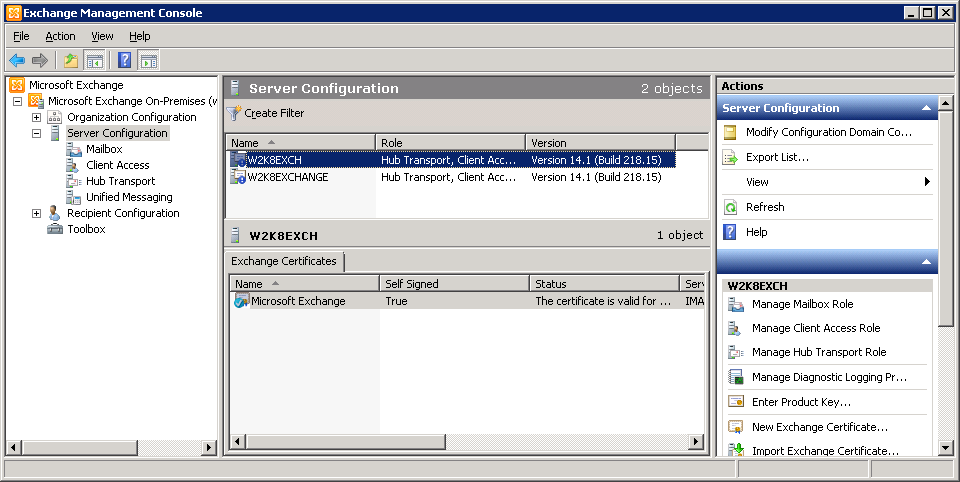Click the Hub Transport node icon
This screenshot has width=960, height=482.
74,181
